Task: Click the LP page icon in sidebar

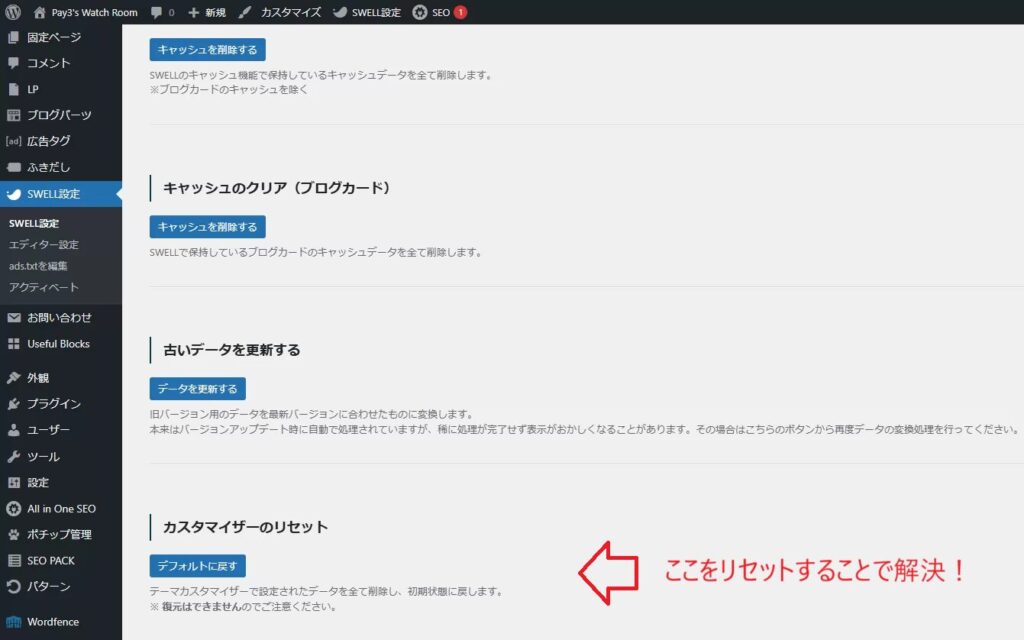Action: pos(13,89)
